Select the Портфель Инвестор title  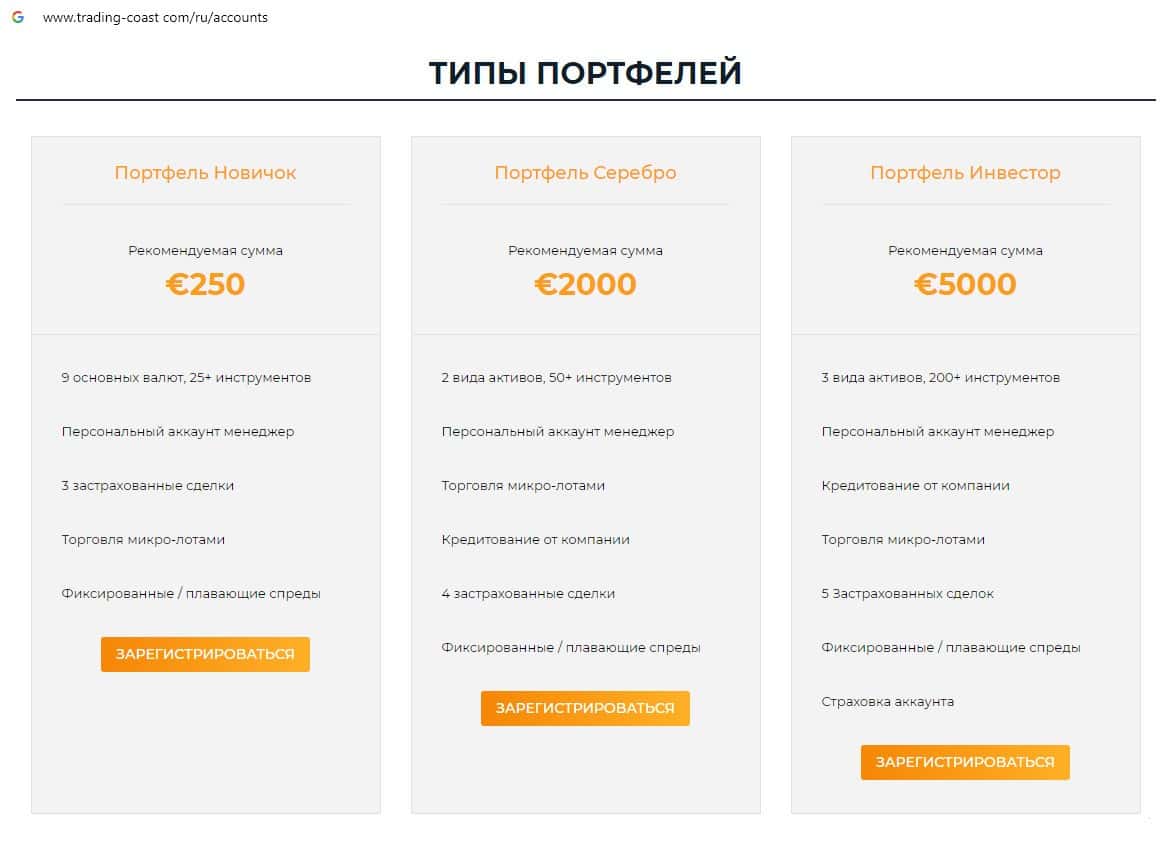pyautogui.click(x=965, y=172)
